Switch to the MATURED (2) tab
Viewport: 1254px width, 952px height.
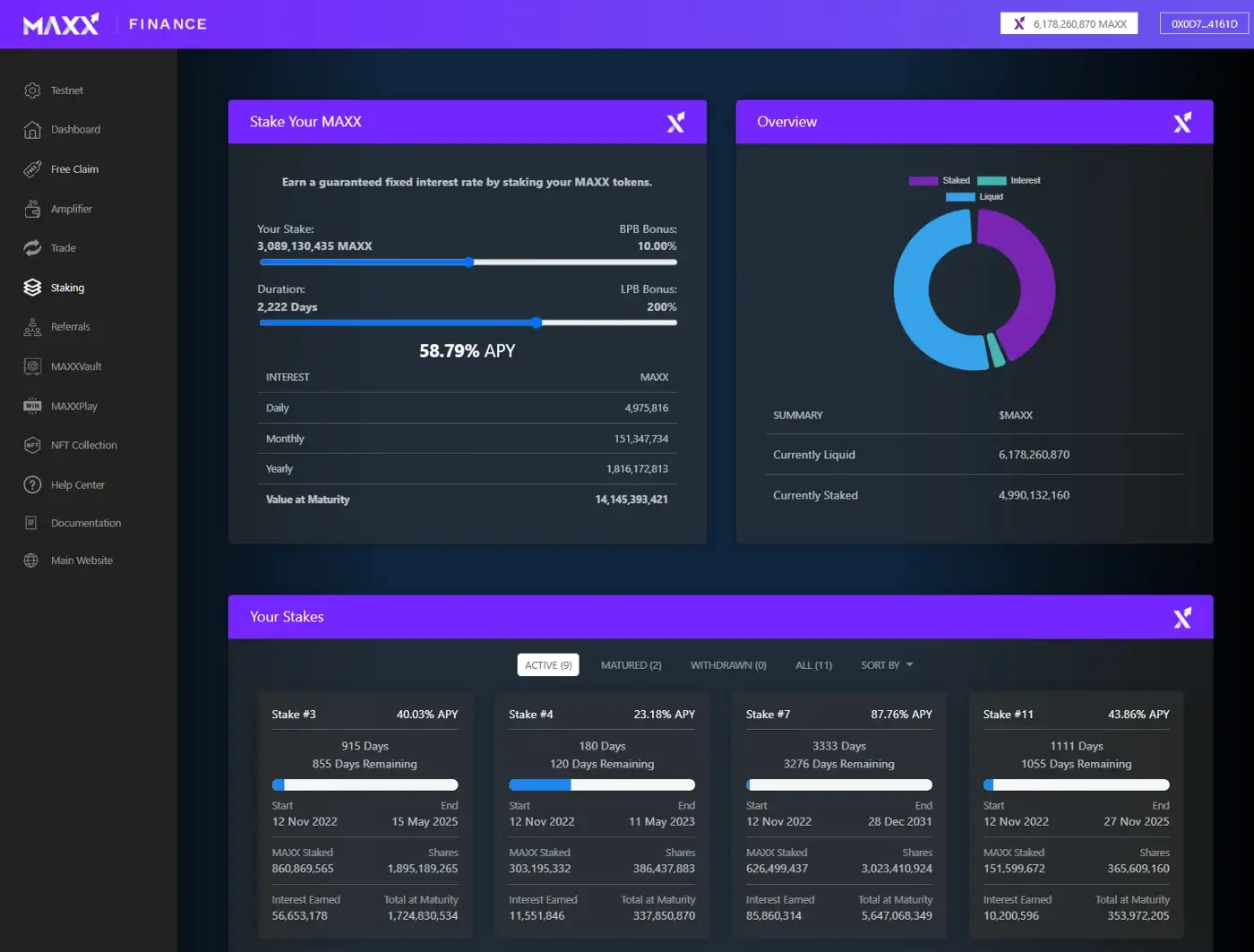(631, 665)
